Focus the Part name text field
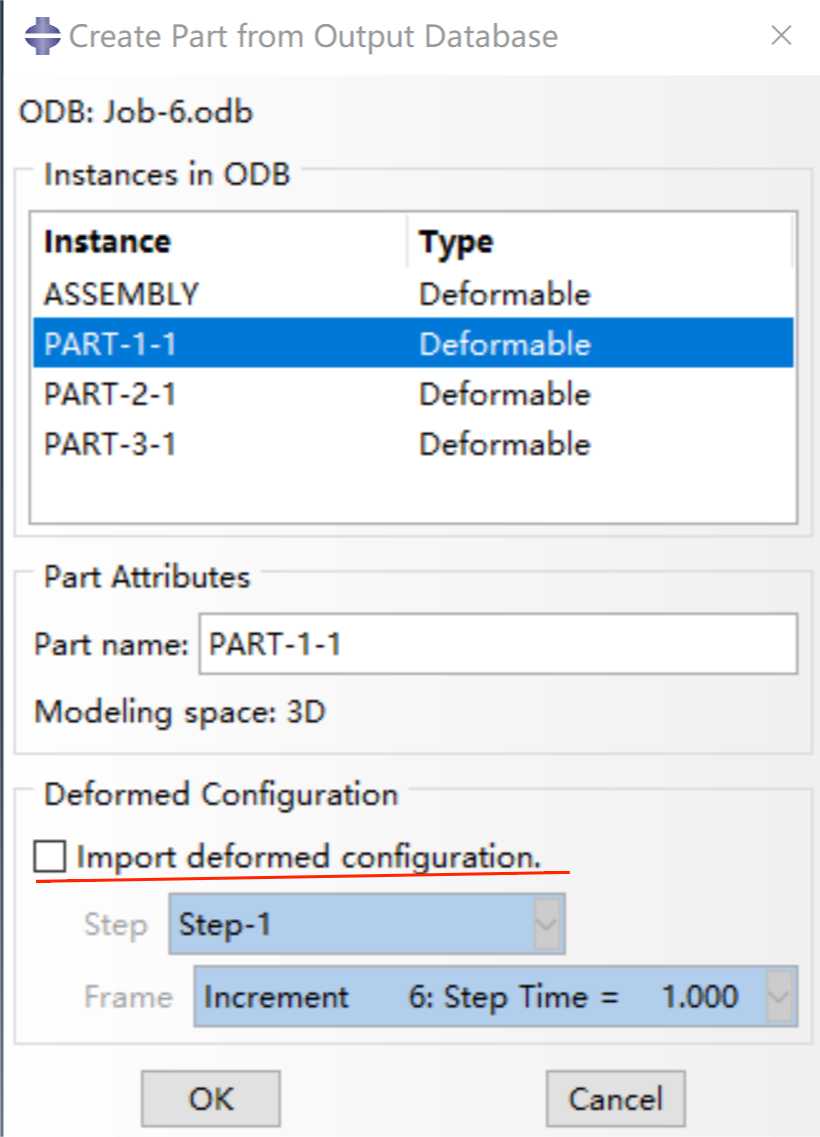Image resolution: width=820 pixels, height=1137 pixels. coord(498,644)
